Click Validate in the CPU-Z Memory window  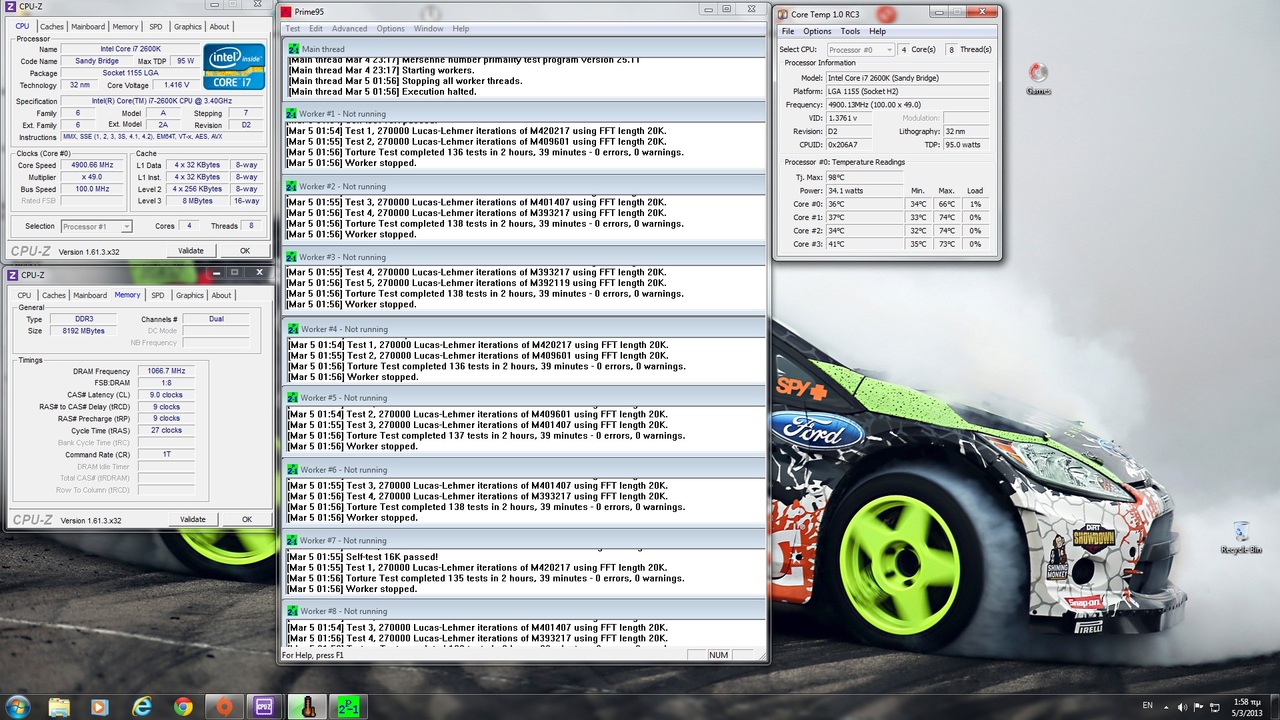coord(192,519)
